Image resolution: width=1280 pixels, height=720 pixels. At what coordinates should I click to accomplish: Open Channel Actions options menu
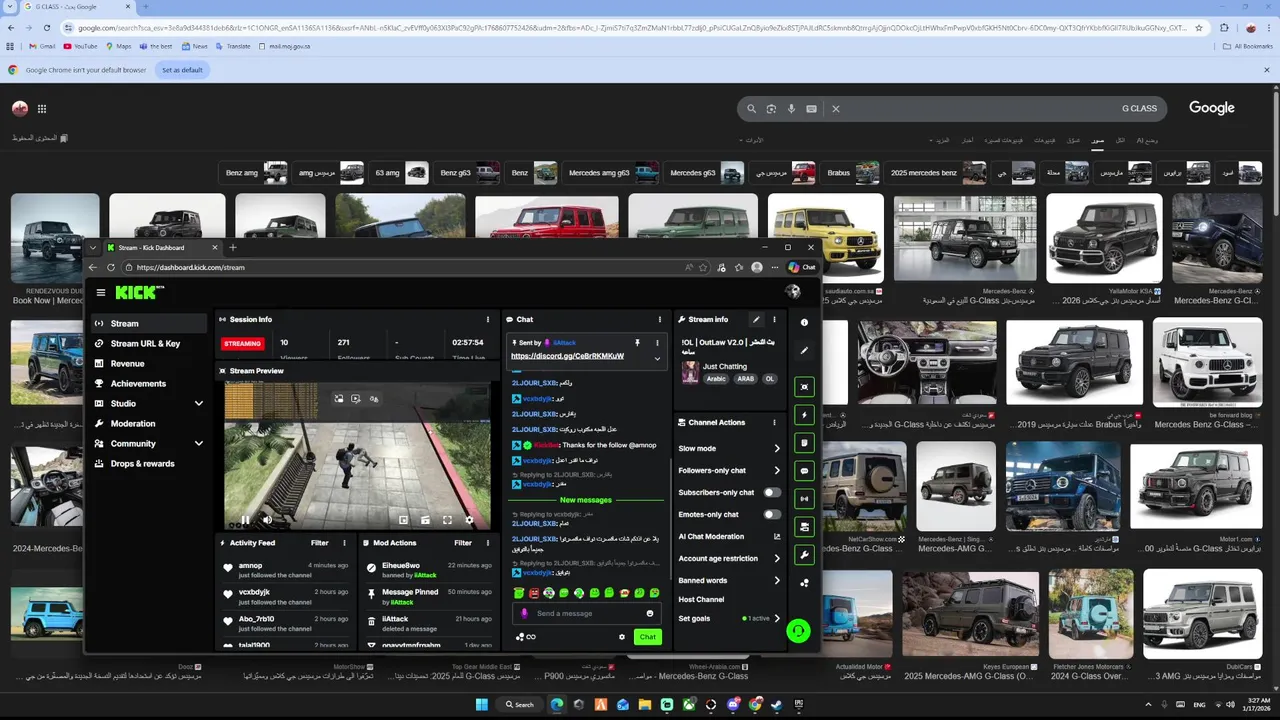(774, 422)
